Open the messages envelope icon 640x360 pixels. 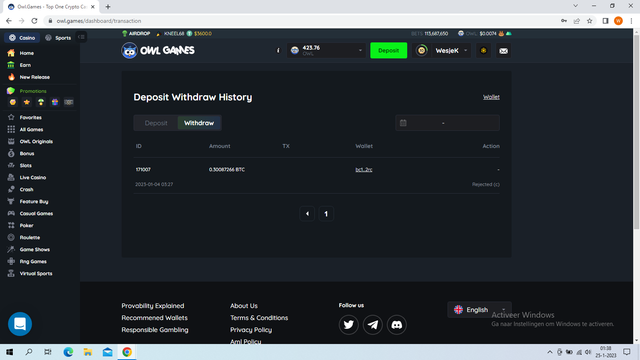pyautogui.click(x=504, y=51)
